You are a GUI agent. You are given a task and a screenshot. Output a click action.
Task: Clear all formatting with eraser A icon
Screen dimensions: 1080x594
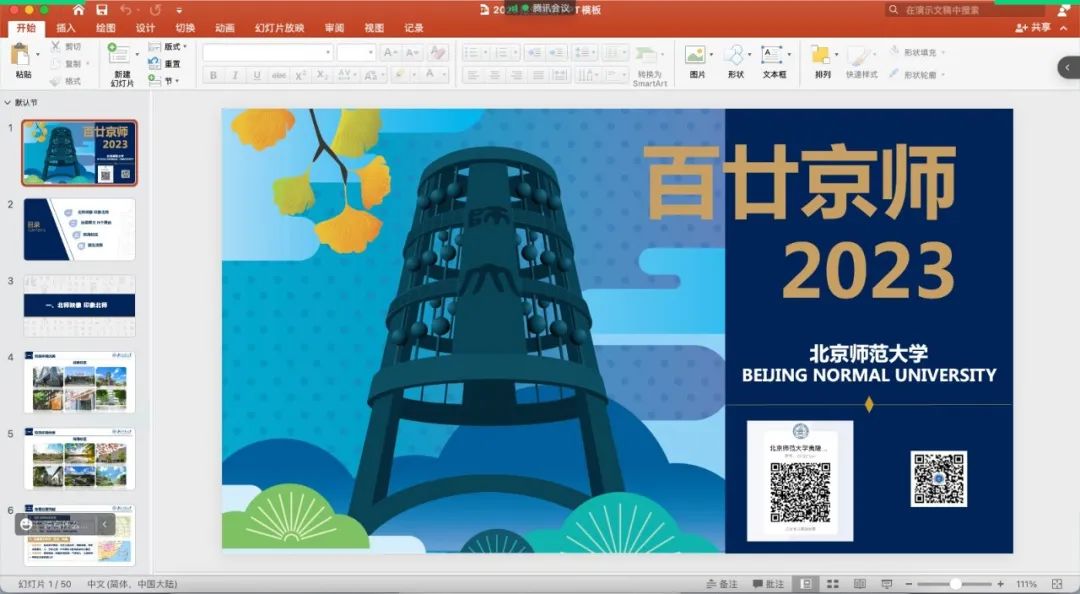point(437,52)
